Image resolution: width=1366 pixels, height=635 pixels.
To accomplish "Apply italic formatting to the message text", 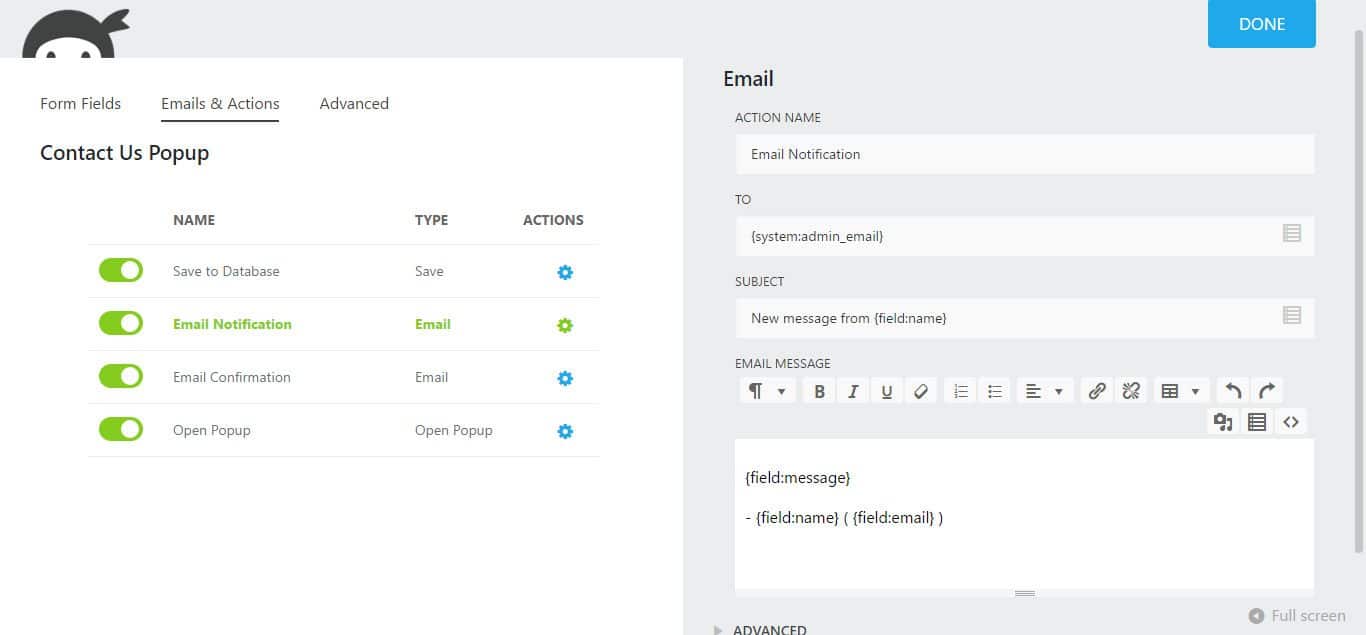I will (x=853, y=390).
